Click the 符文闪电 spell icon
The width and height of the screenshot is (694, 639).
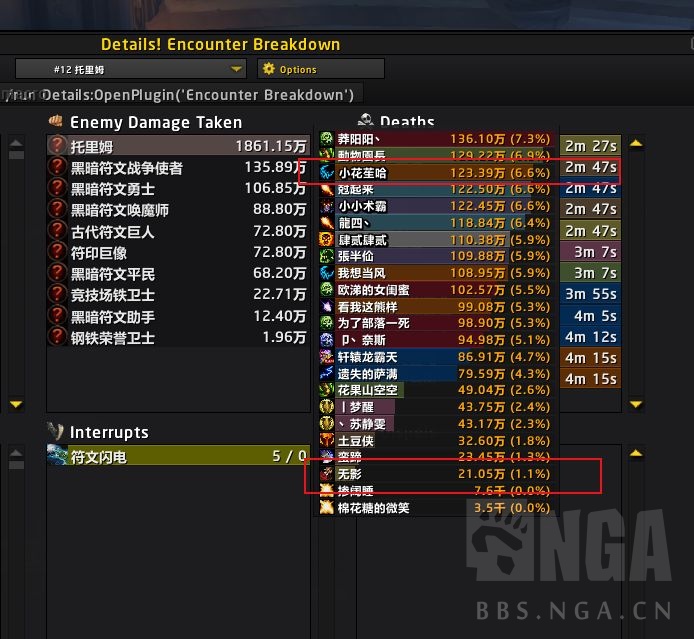point(57,455)
